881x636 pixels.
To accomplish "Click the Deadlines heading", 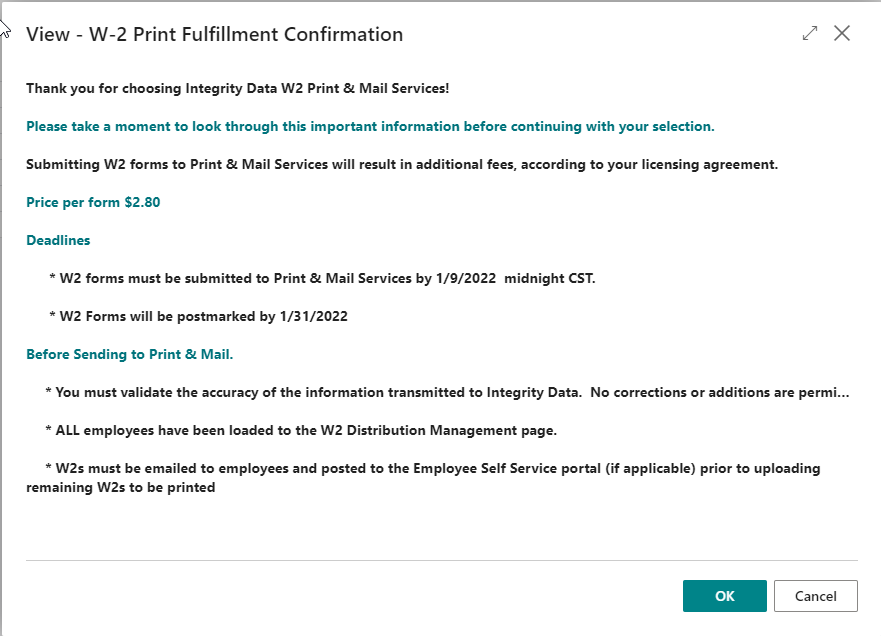I will (x=58, y=240).
